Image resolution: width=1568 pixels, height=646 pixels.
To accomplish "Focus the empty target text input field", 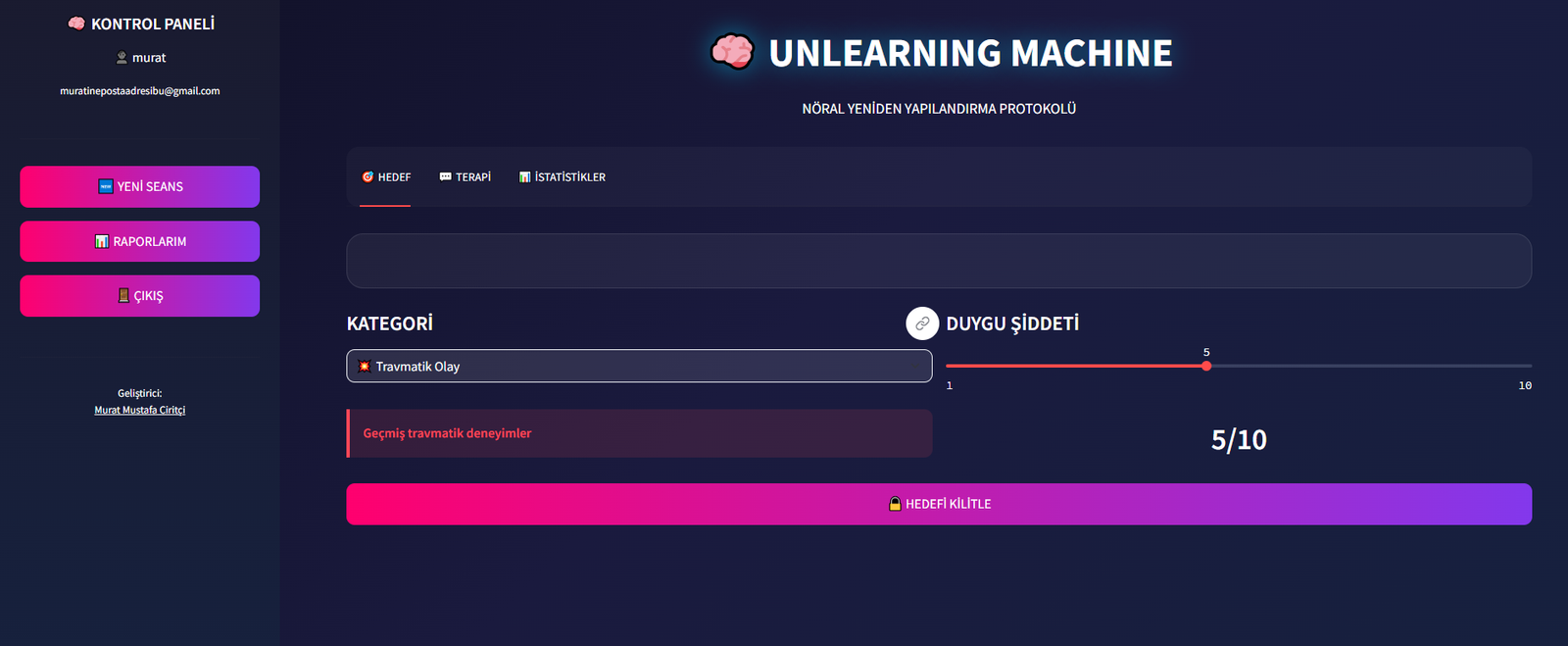I will [938, 261].
